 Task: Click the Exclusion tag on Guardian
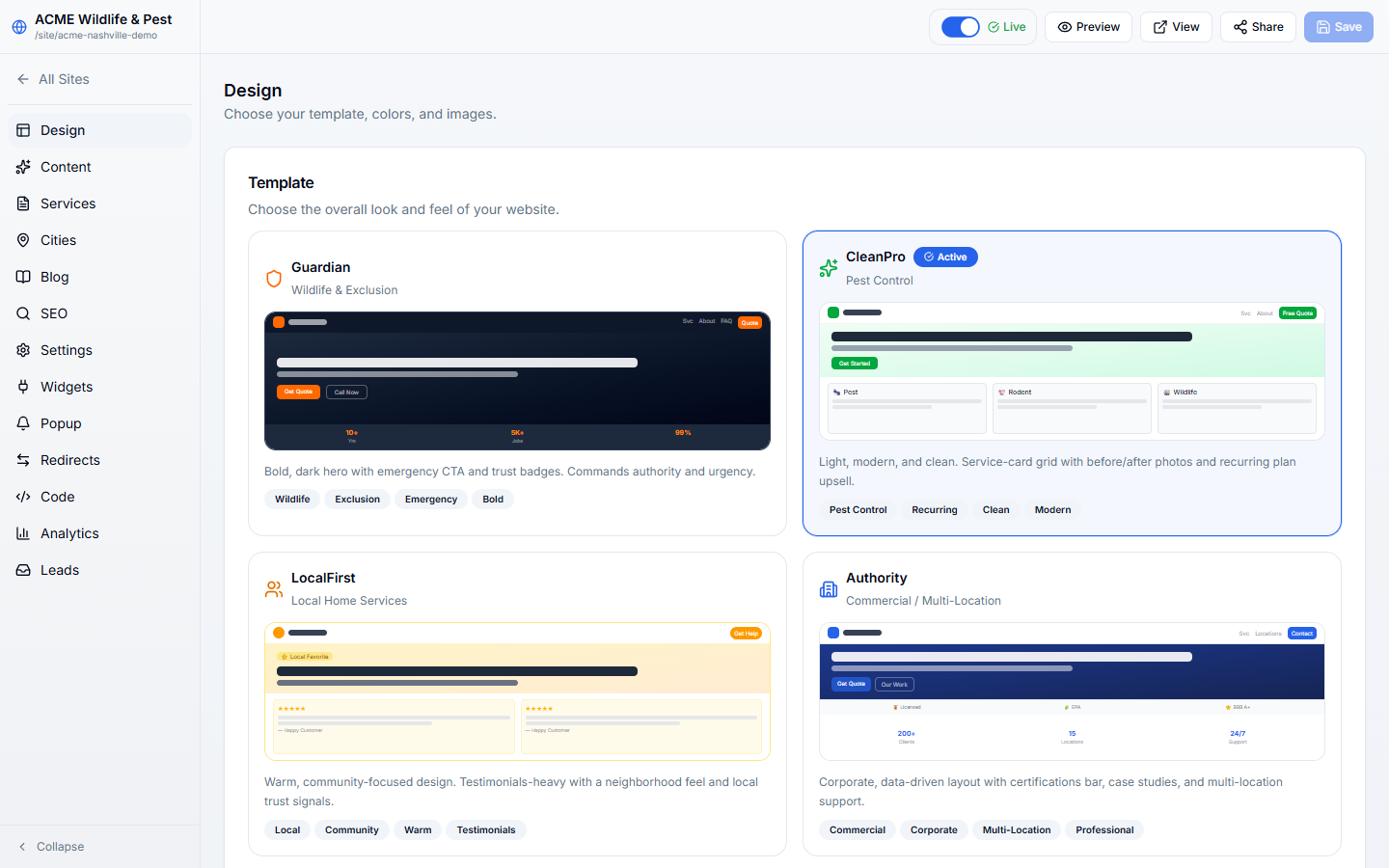point(358,500)
